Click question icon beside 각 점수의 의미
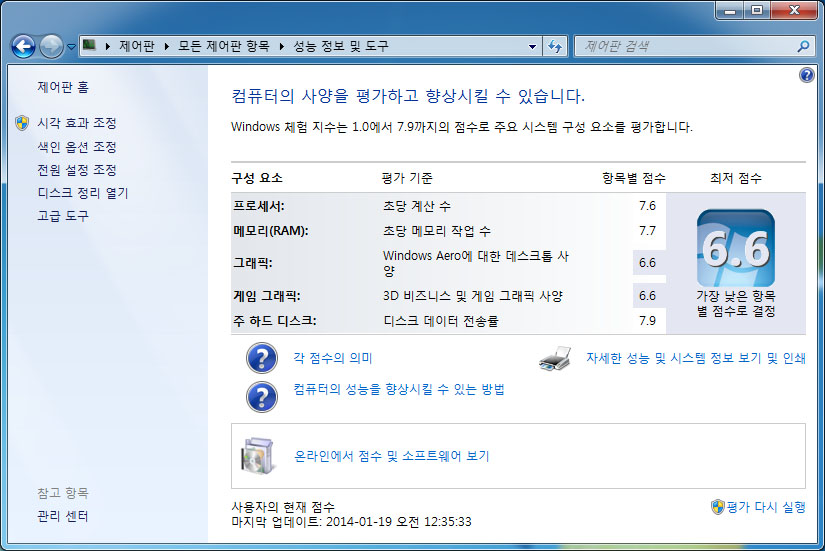This screenshot has height=551, width=825. 262,358
